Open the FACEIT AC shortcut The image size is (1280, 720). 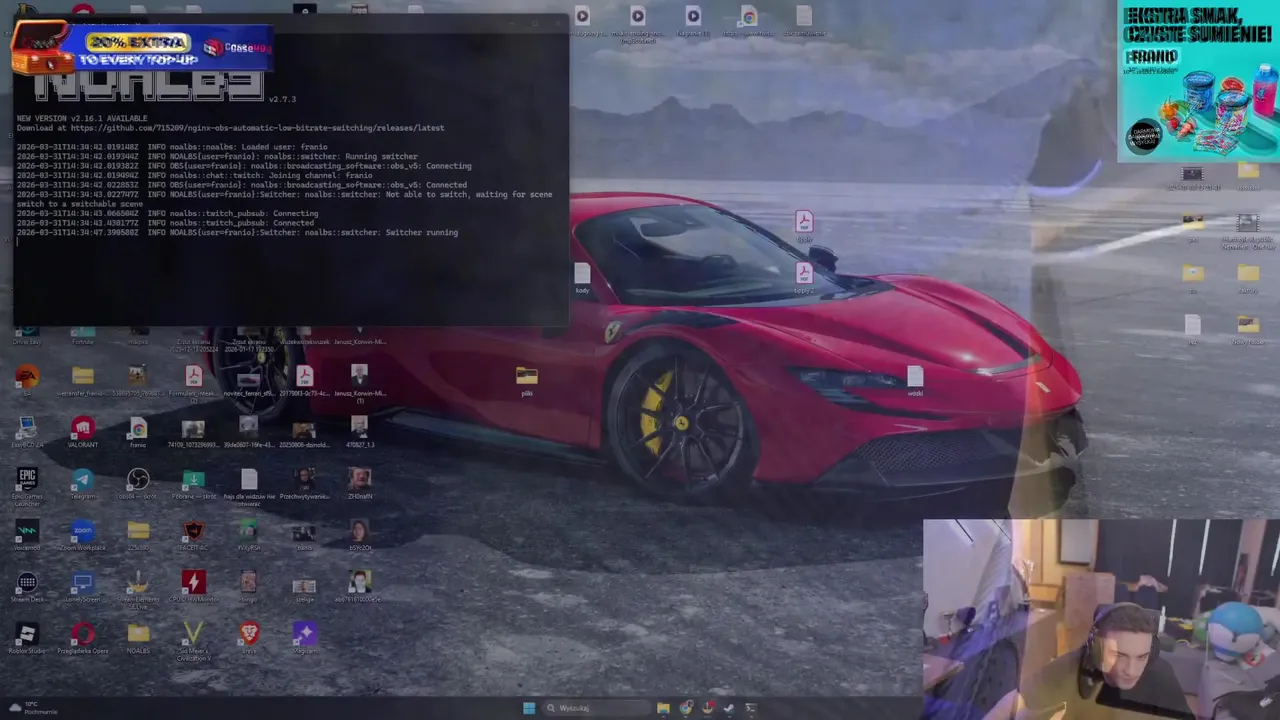click(194, 535)
